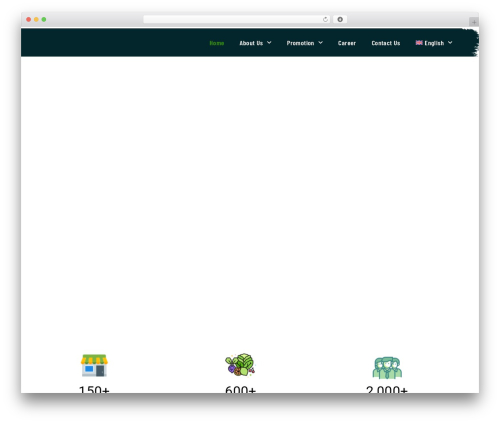Close the browser window with the red button
This screenshot has width=500, height=423.
pyautogui.click(x=29, y=19)
